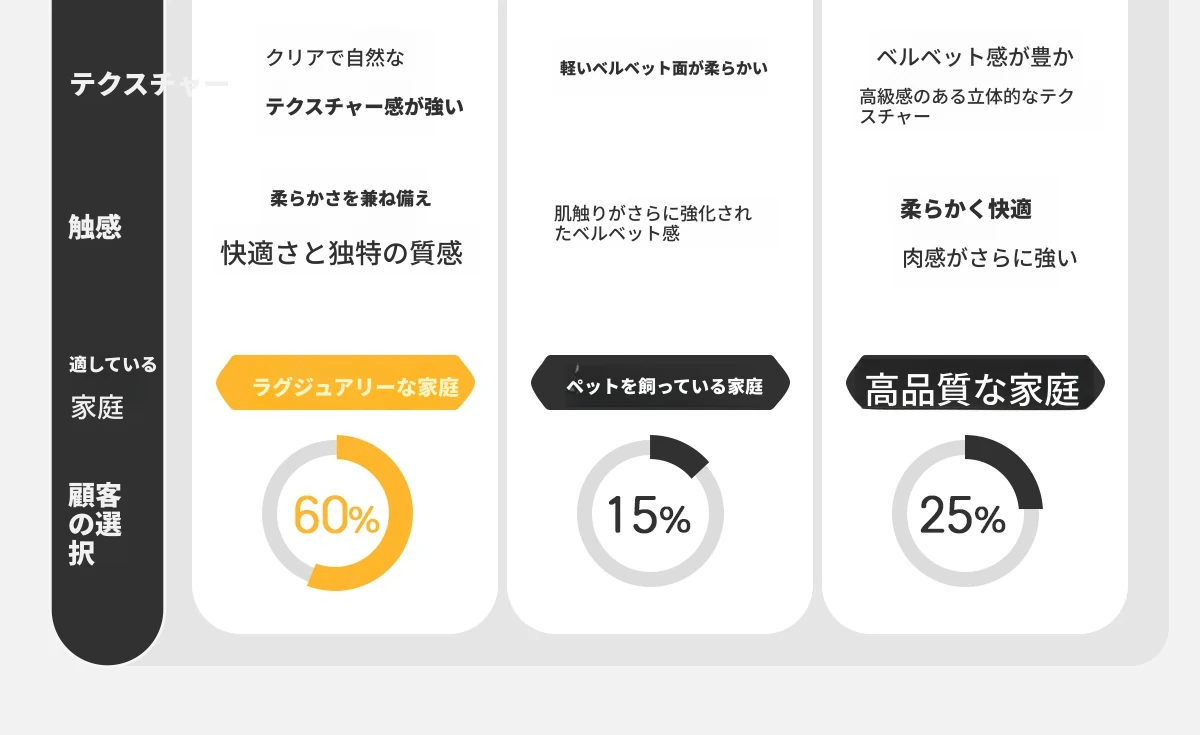Viewport: 1200px width, 735px height.
Task: Click the text ベルベット感が豊か
Action: coord(975,56)
